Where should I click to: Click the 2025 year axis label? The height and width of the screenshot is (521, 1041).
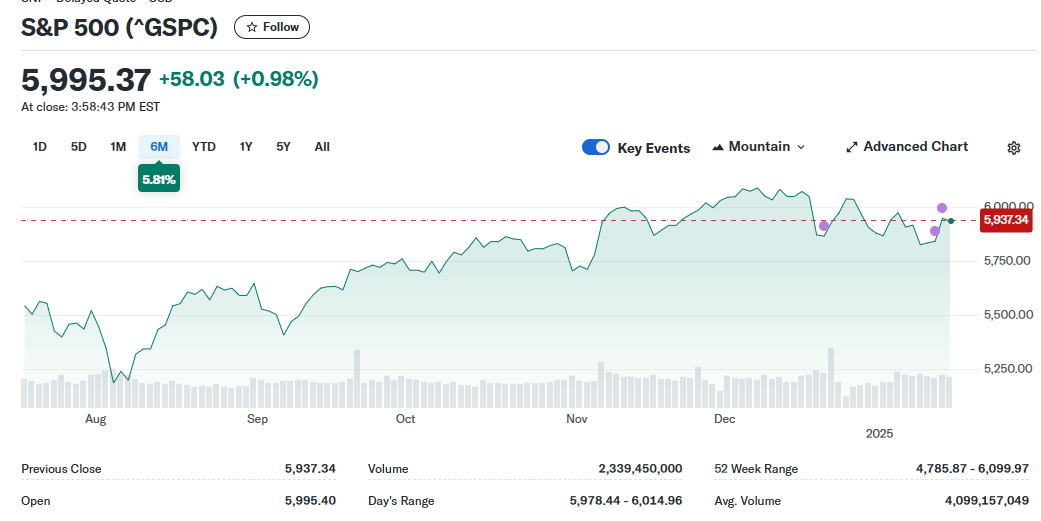(x=879, y=433)
